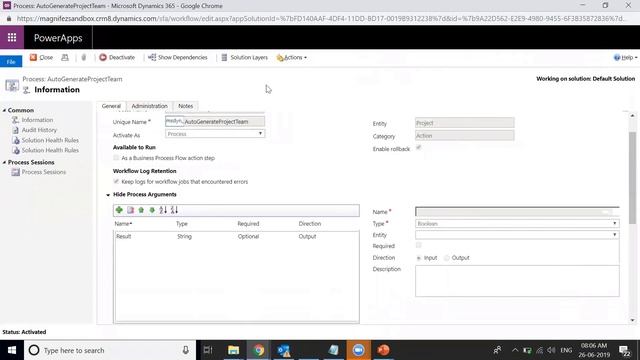Screen dimensions: 640x360
Task: Select the Result argument row
Action: [237, 236]
